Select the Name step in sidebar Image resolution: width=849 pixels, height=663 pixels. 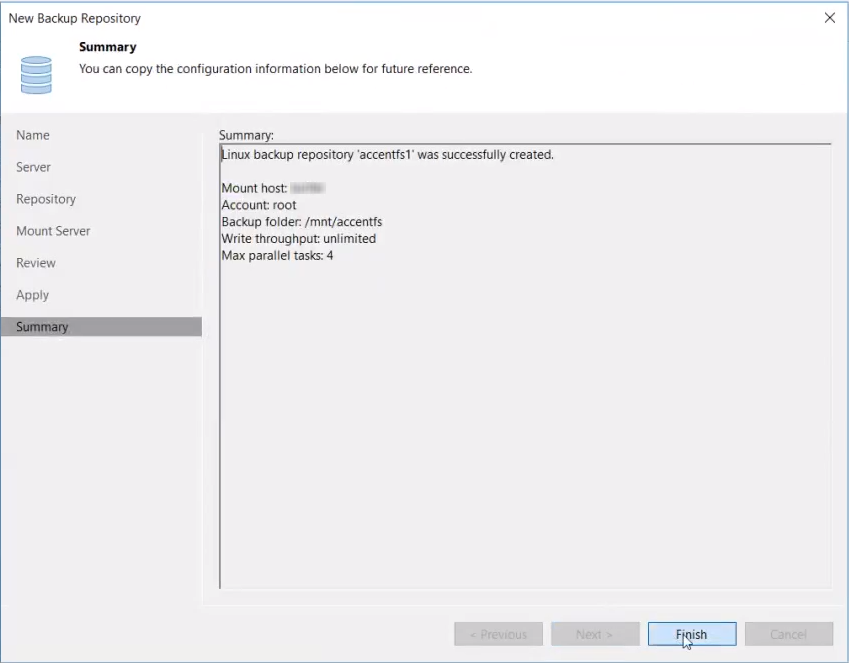click(33, 135)
